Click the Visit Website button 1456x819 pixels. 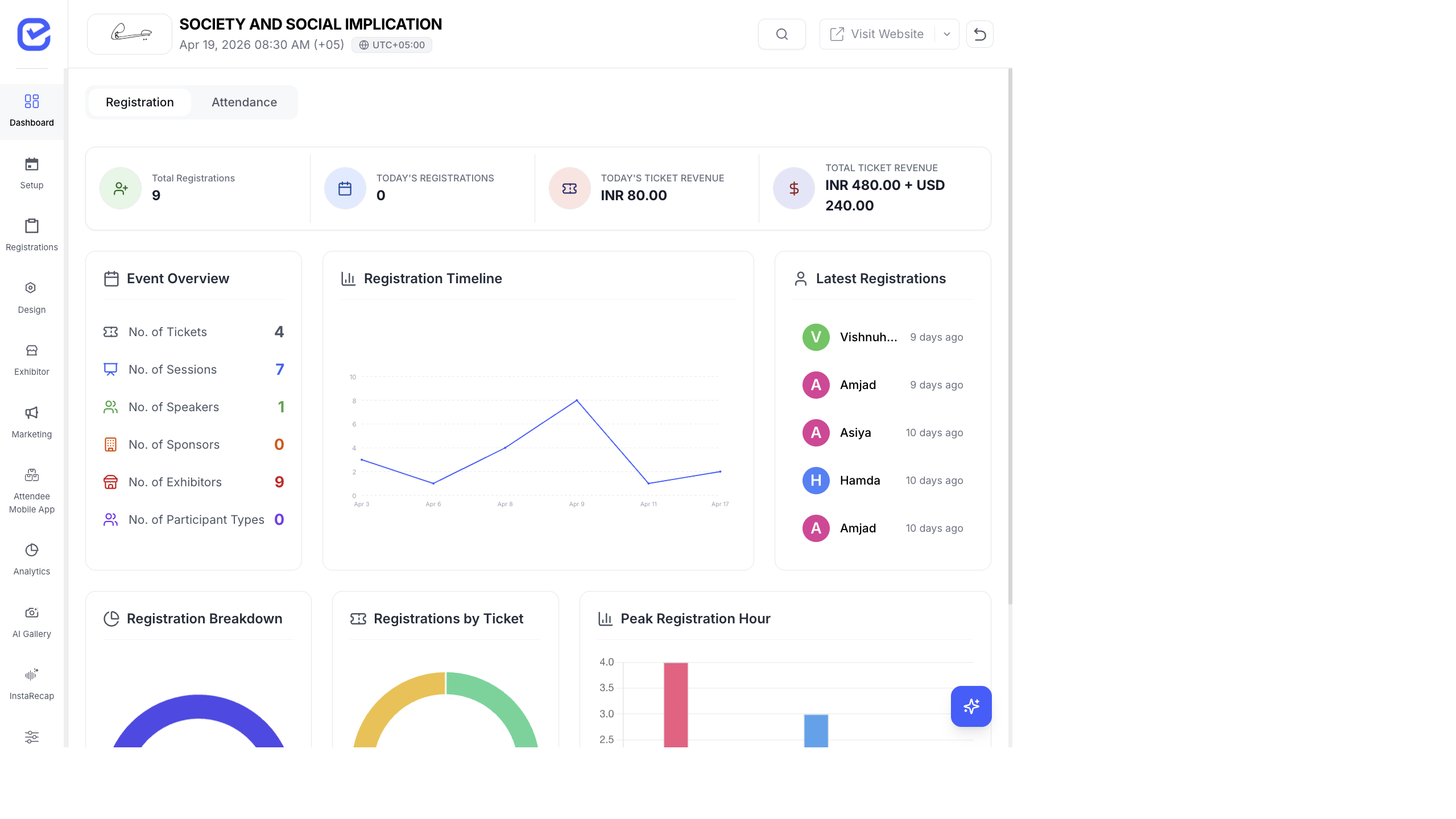[879, 34]
